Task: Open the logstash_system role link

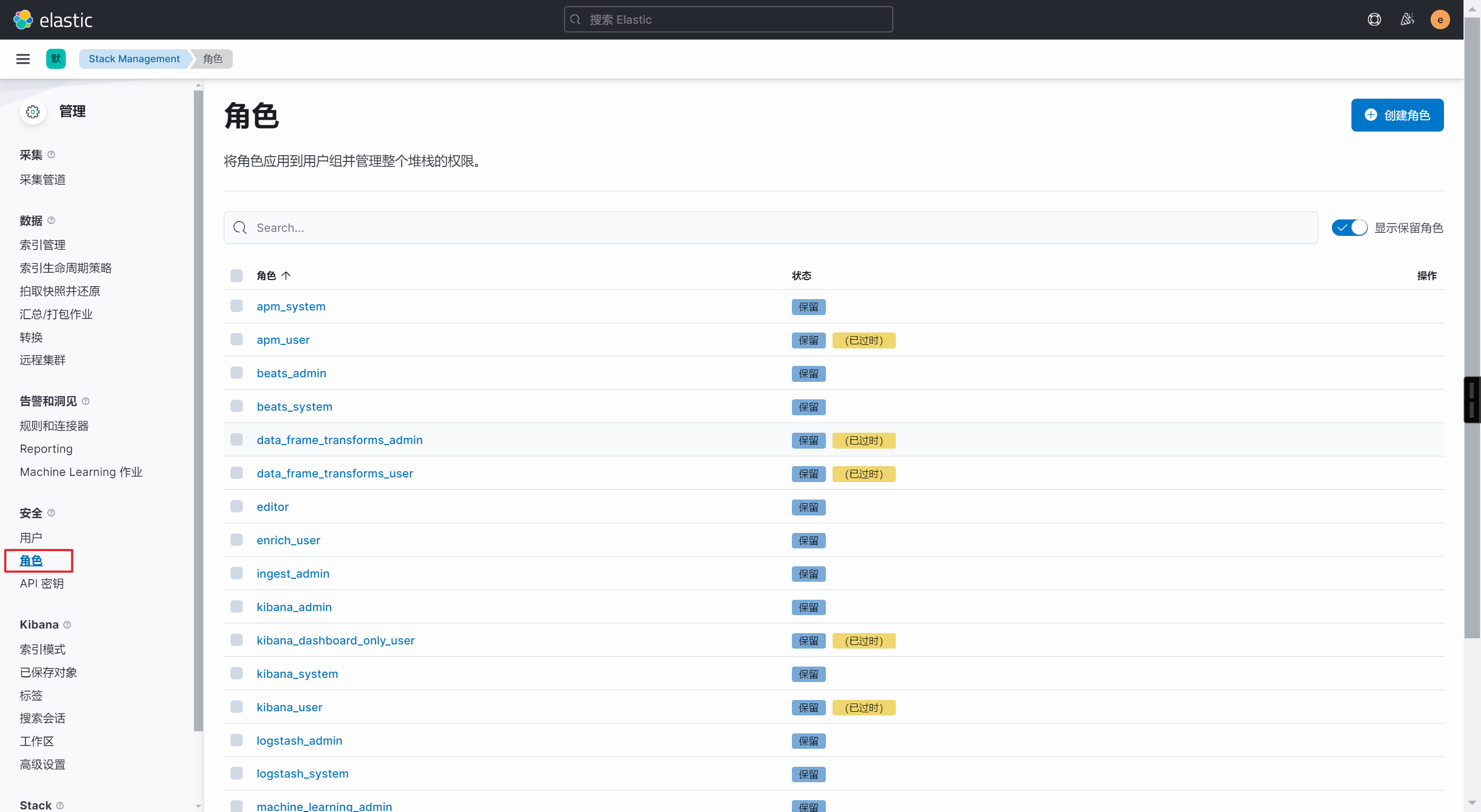Action: click(302, 773)
